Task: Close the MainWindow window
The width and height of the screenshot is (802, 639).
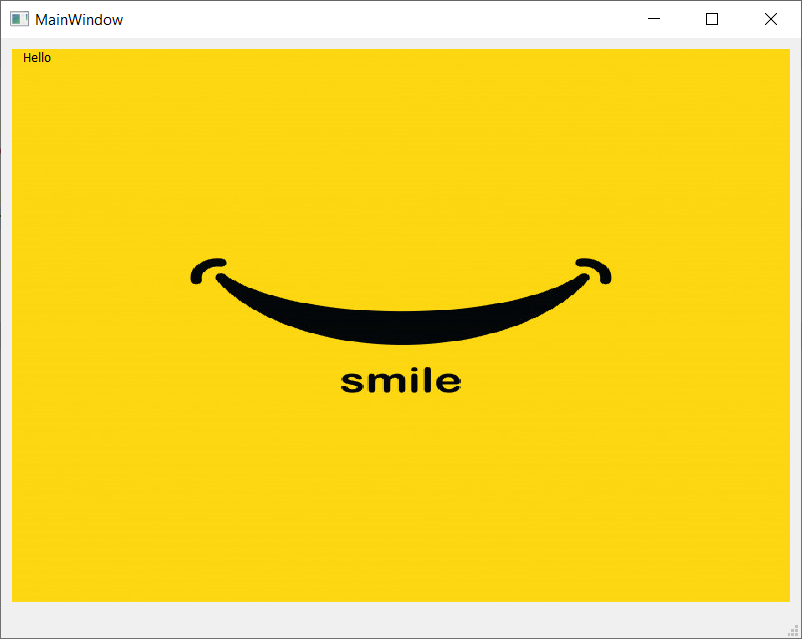Action: pyautogui.click(x=771, y=19)
